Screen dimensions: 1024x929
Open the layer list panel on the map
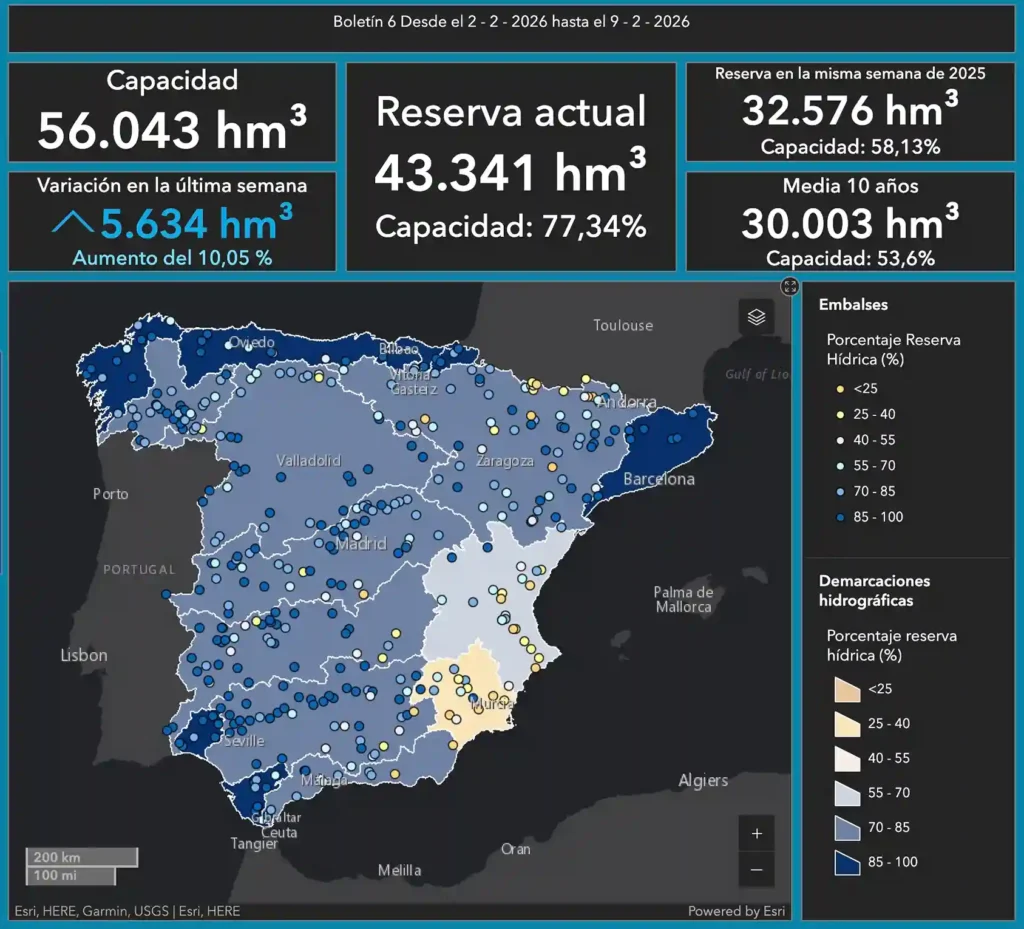click(x=757, y=318)
